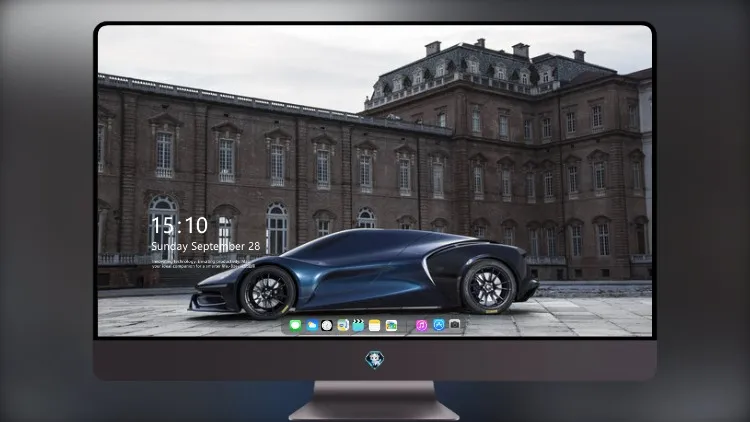Open the teal clapperboard video app
This screenshot has height=422, width=750.
pos(358,326)
